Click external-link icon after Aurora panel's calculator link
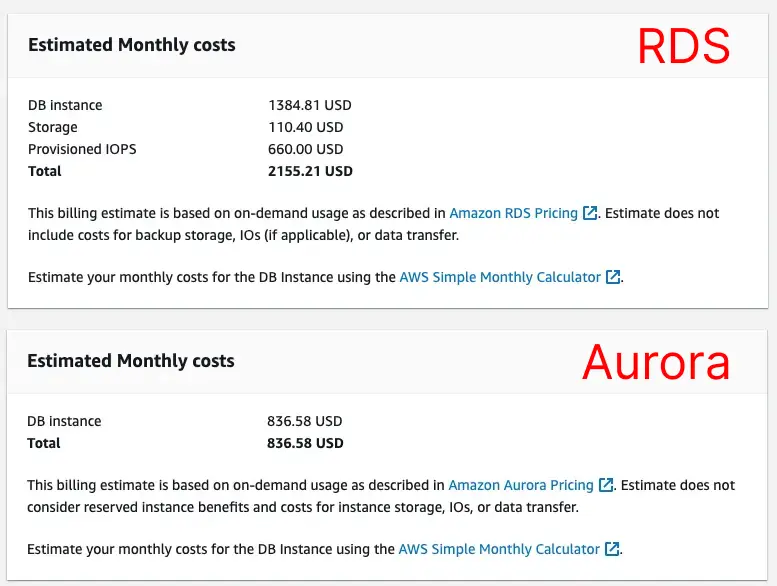The width and height of the screenshot is (777, 586). point(612,549)
